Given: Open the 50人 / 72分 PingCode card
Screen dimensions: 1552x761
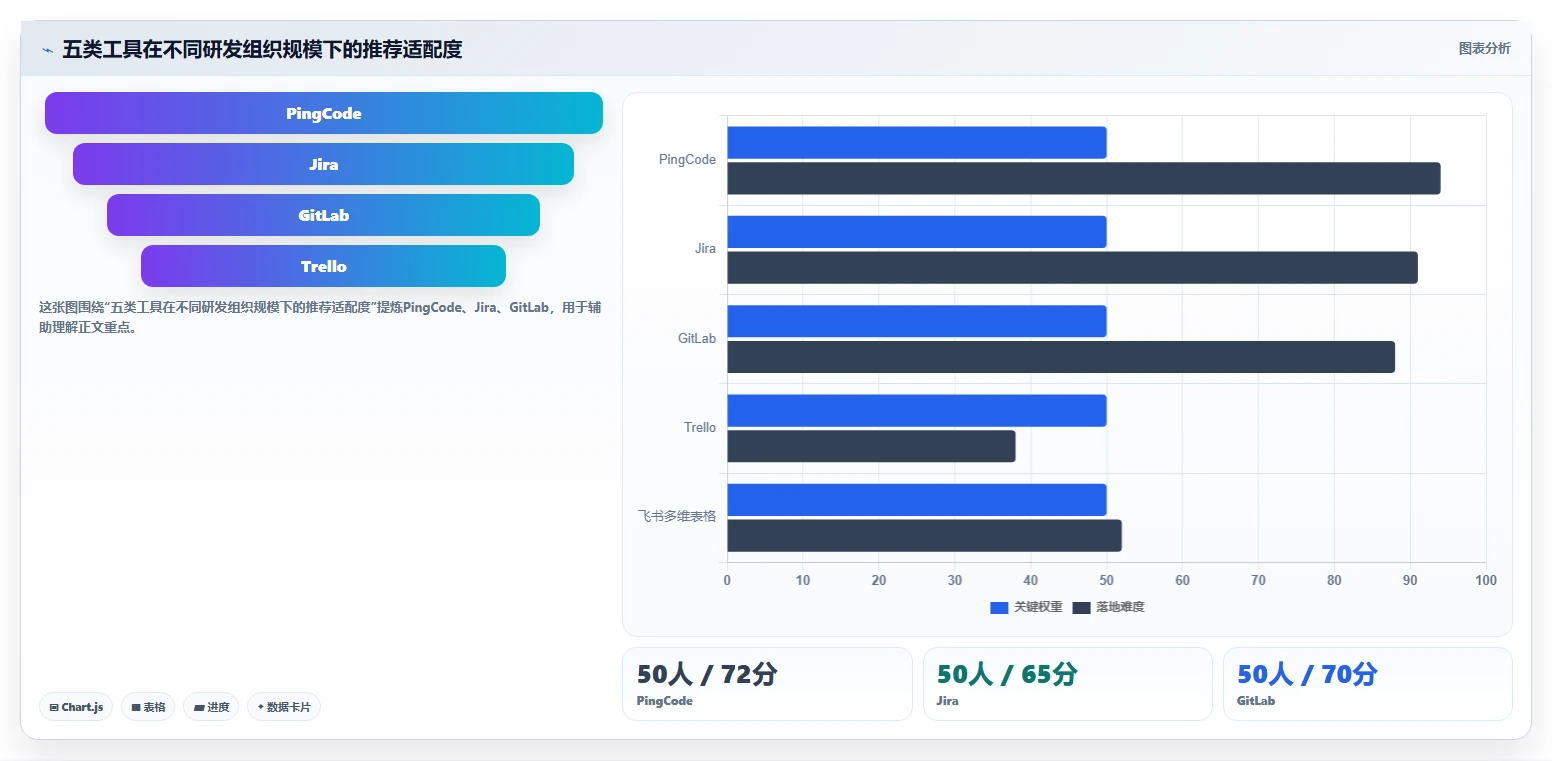Looking at the screenshot, I should (x=767, y=684).
